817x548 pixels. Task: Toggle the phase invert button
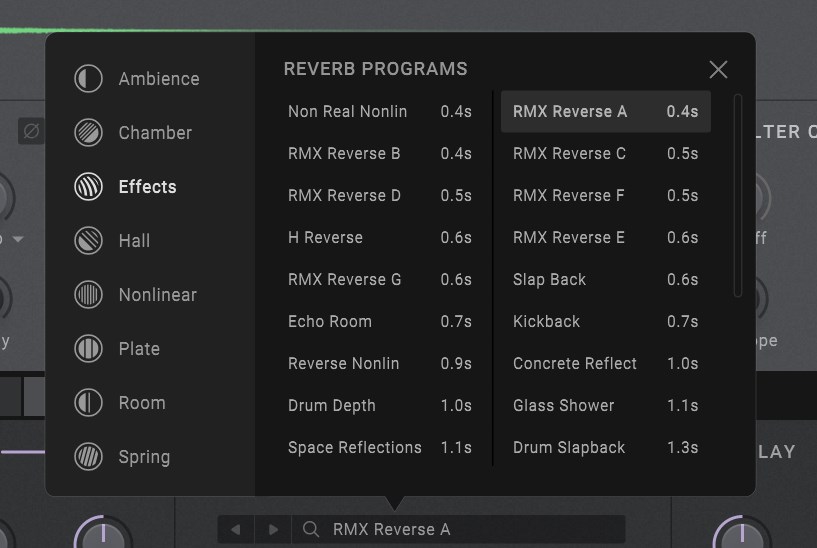click(x=31, y=131)
